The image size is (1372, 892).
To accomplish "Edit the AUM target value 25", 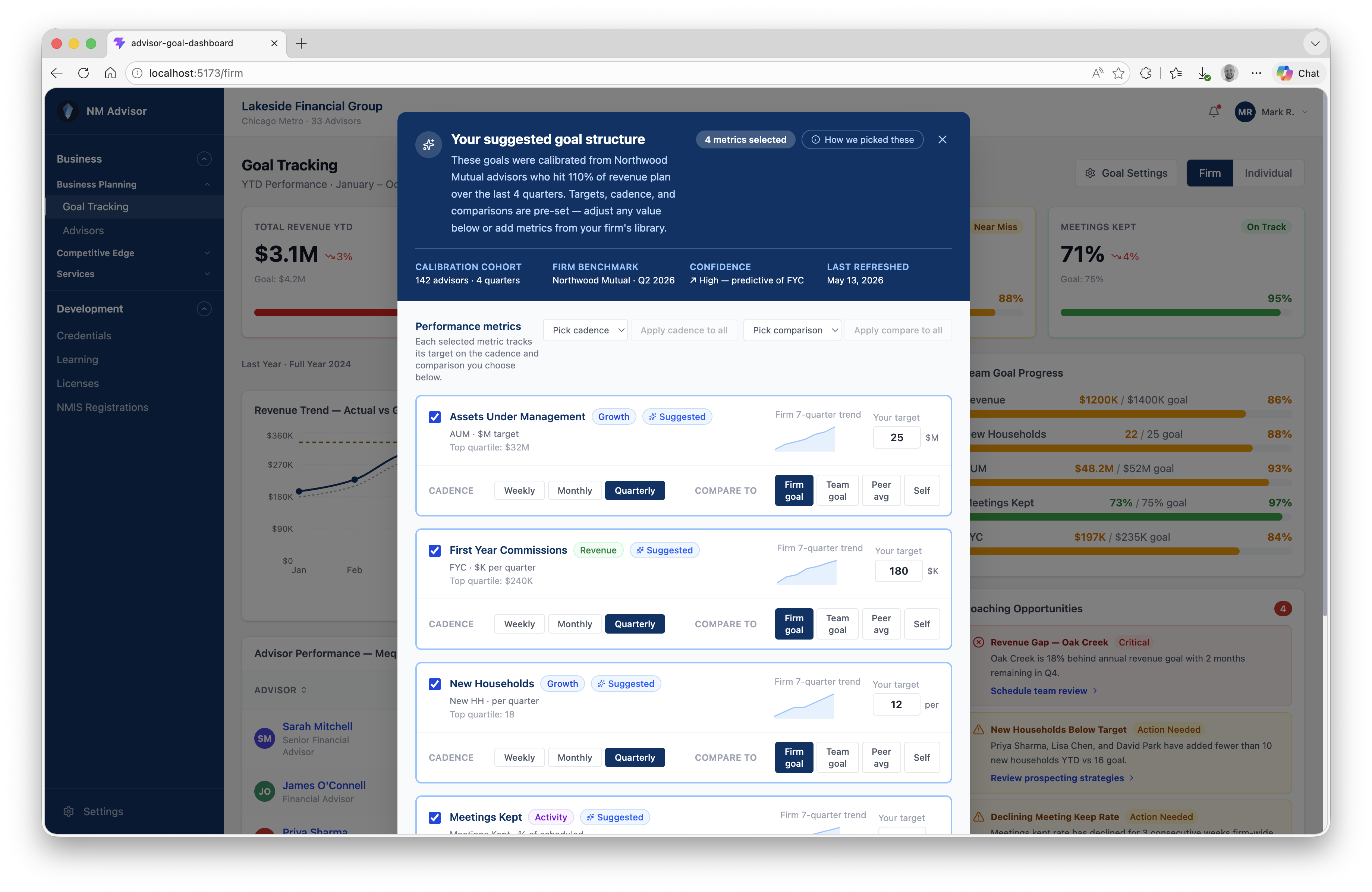I will (x=896, y=437).
